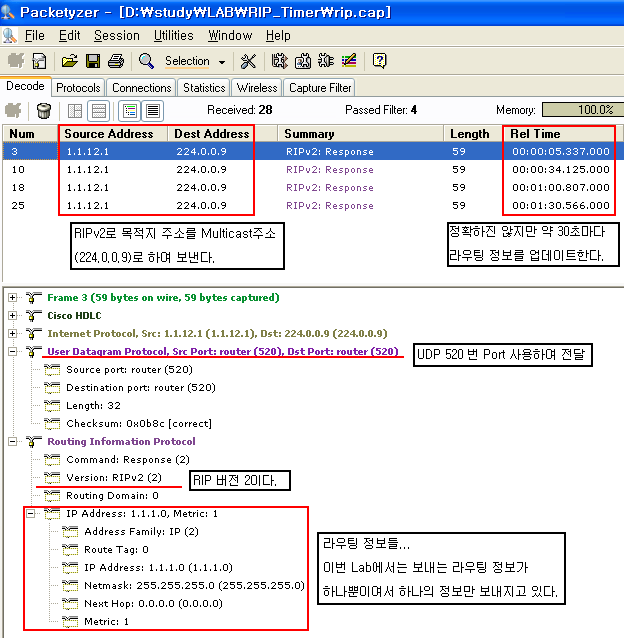Screen dimensions: 624x638
Task: Select the Checksum: 0x0b8c field
Action: point(139,424)
